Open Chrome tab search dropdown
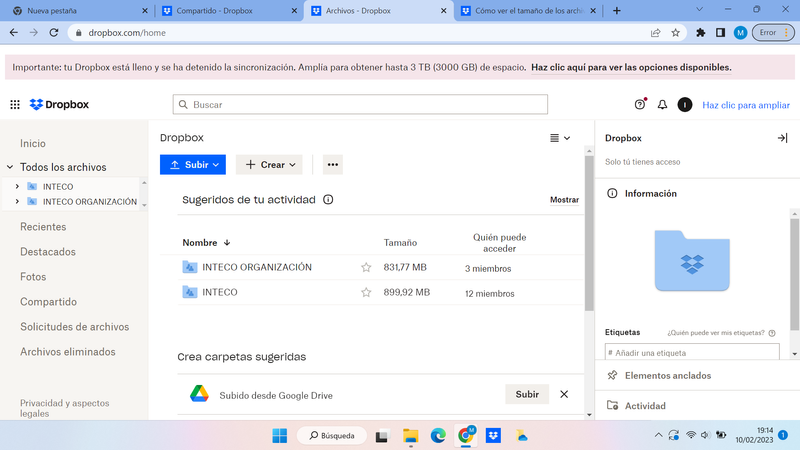 699,10
